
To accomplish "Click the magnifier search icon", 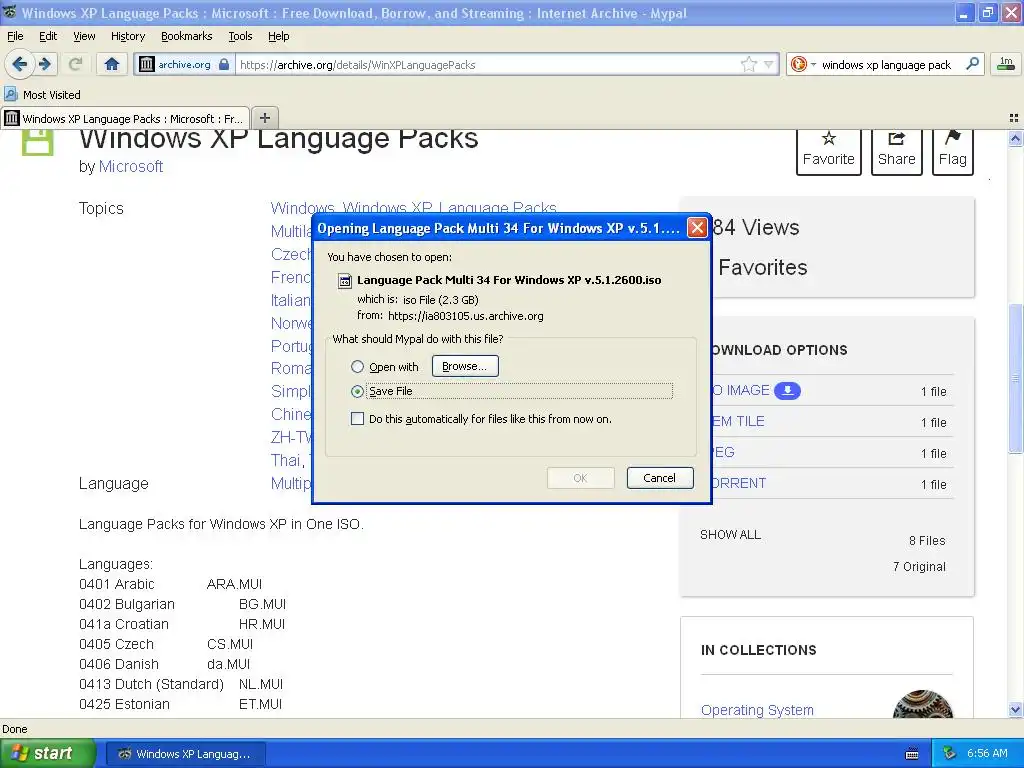I will tap(972, 64).
